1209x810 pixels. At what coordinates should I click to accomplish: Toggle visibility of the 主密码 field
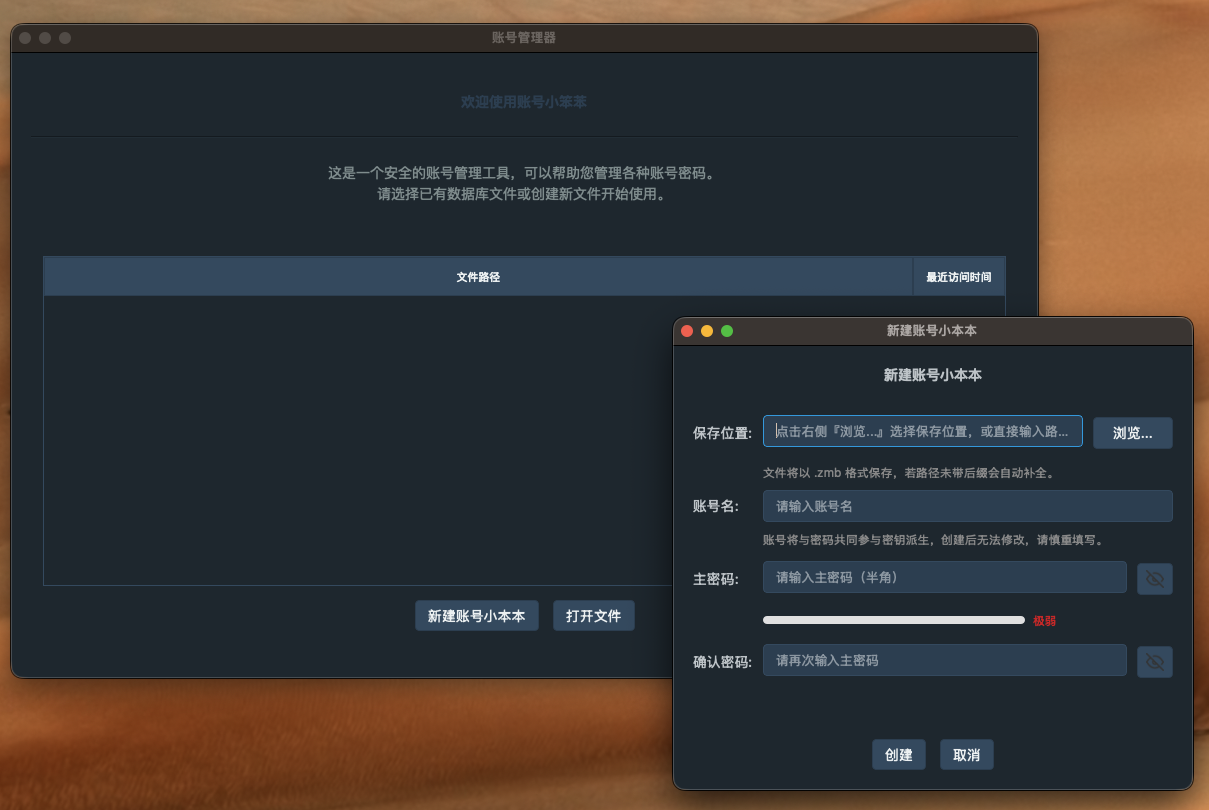(1155, 578)
